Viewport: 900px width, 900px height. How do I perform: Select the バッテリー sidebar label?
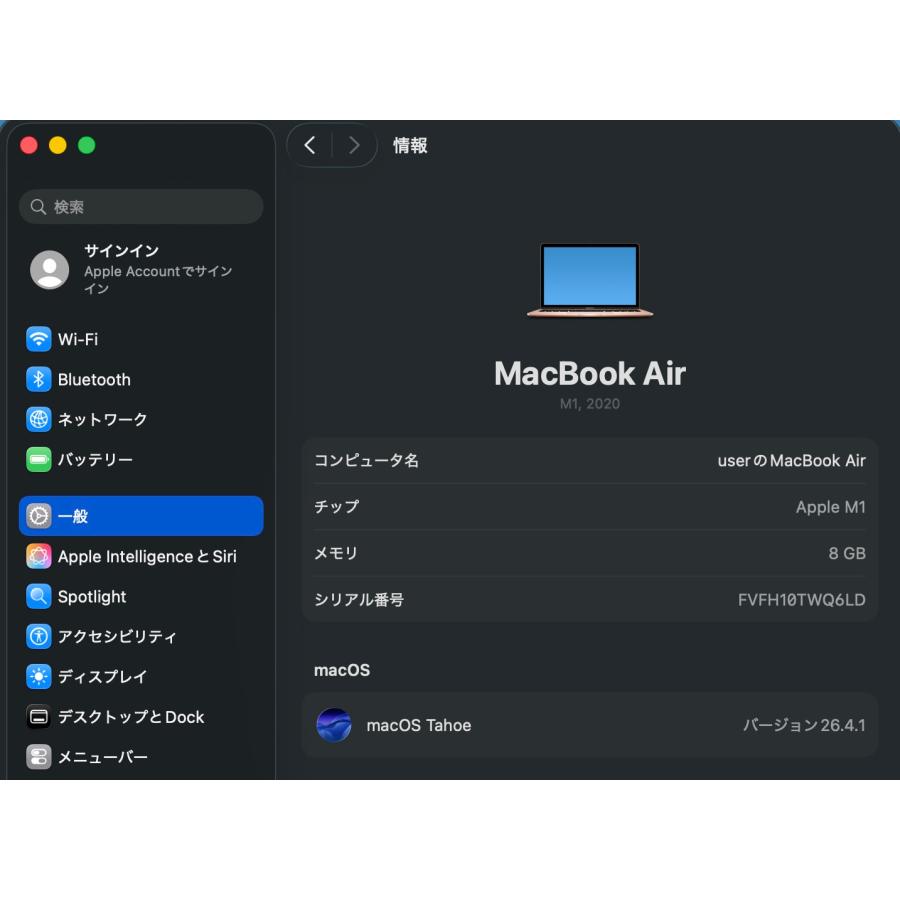coord(95,460)
